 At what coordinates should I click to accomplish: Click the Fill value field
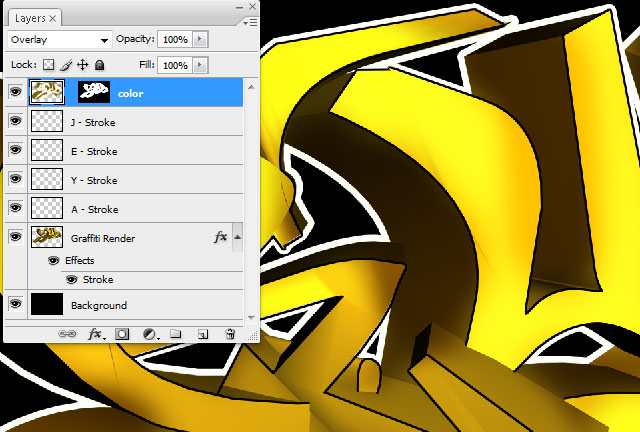click(x=175, y=65)
